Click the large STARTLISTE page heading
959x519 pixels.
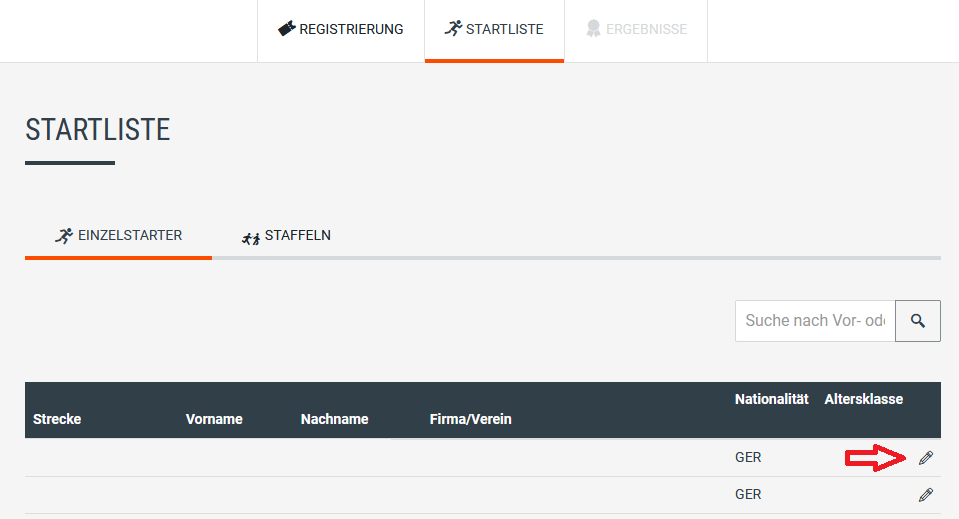[x=98, y=130]
